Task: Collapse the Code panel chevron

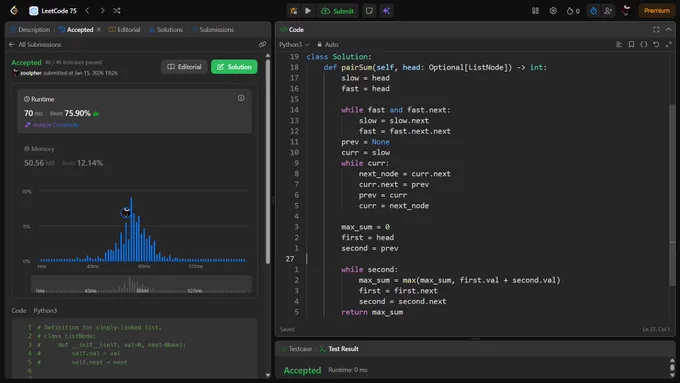Action: tap(669, 29)
